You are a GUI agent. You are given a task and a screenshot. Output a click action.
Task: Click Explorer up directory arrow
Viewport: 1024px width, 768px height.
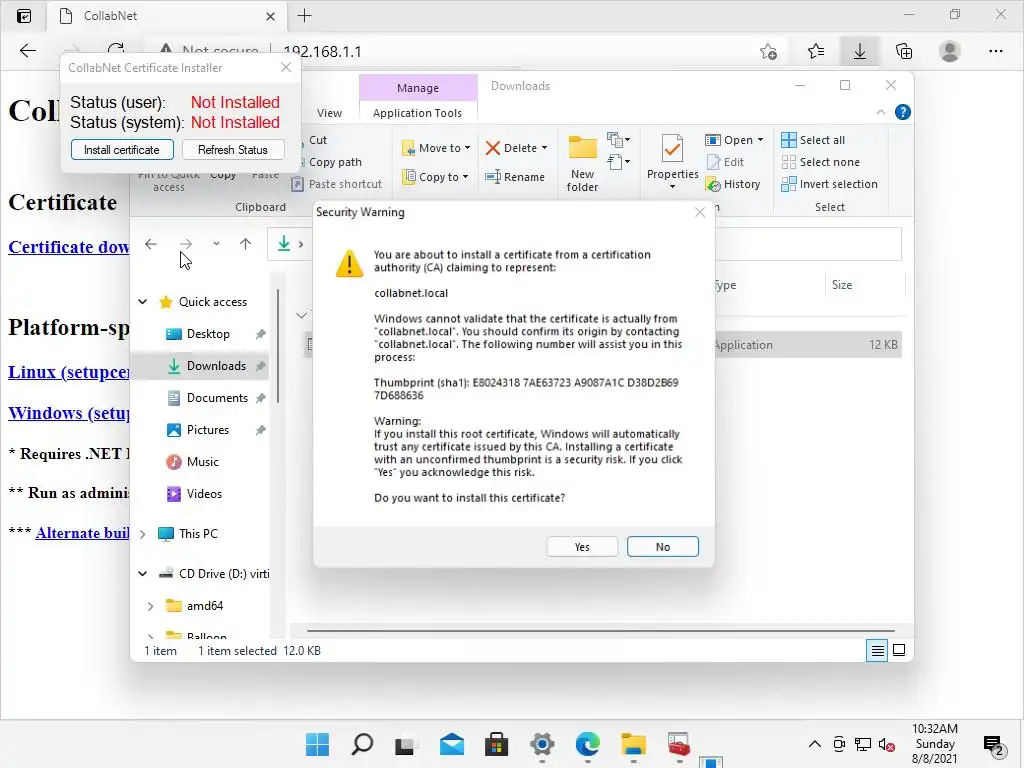245,244
